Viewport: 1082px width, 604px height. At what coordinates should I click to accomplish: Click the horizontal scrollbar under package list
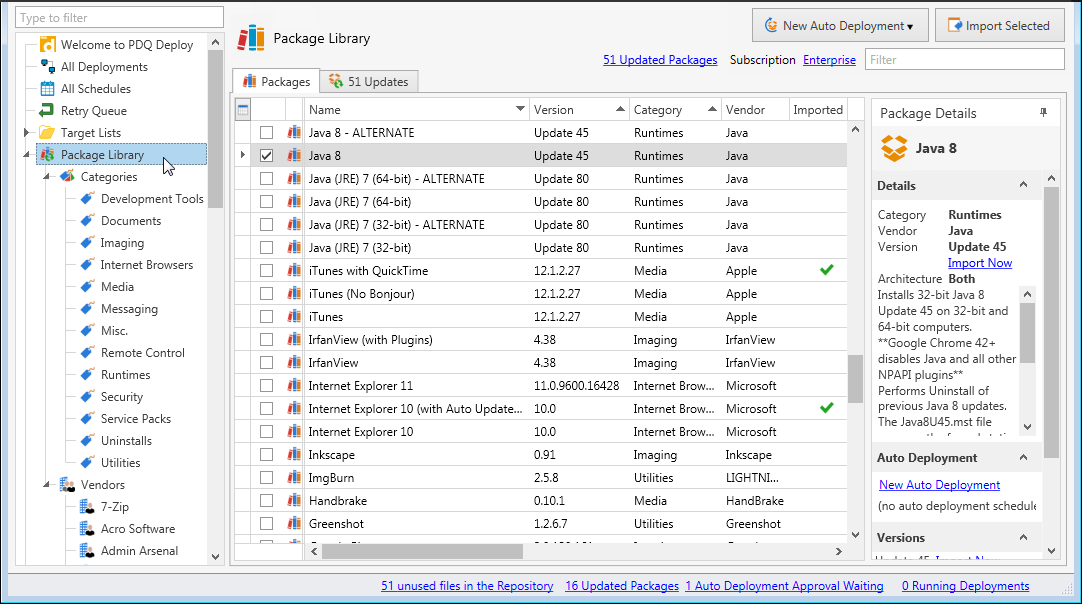click(x=420, y=551)
